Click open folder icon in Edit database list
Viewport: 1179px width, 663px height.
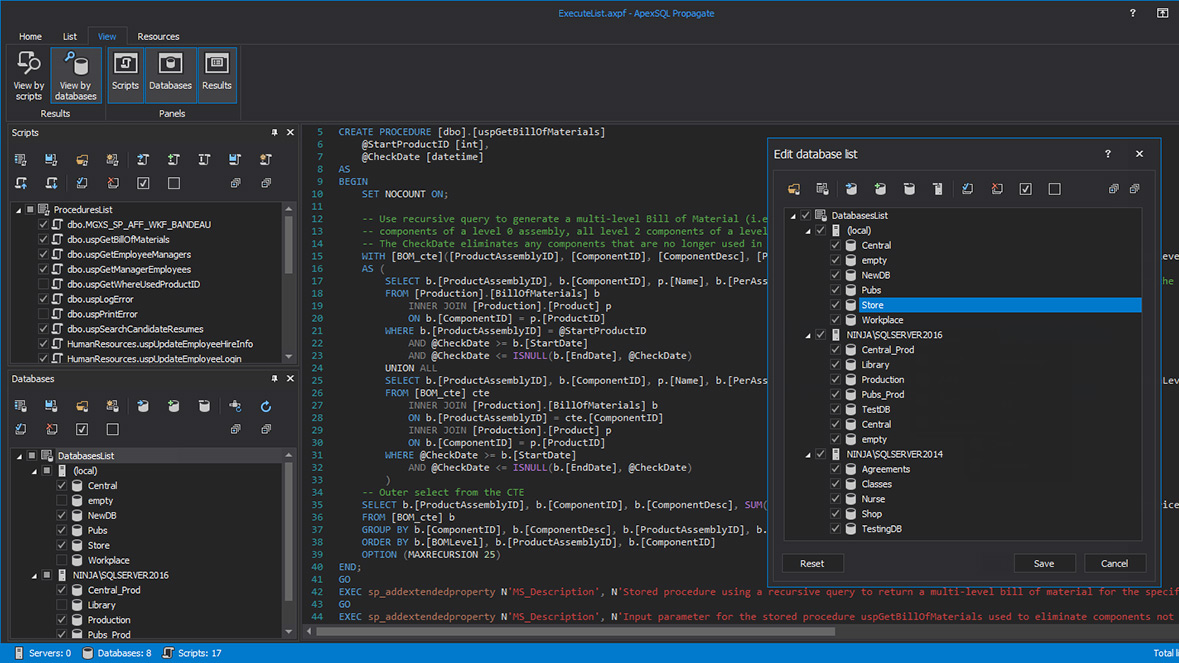tap(794, 189)
